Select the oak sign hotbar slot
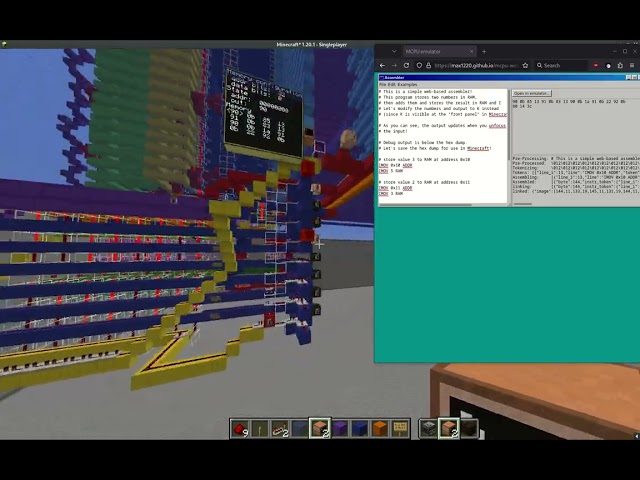 tap(400, 429)
